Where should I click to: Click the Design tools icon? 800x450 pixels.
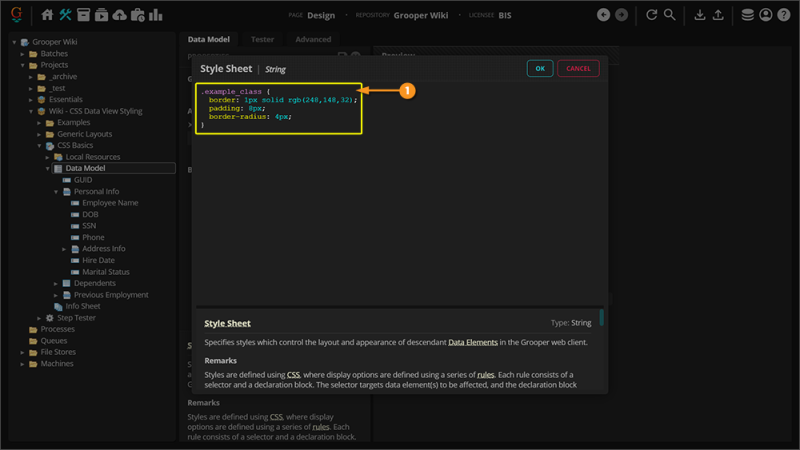[x=65, y=15]
